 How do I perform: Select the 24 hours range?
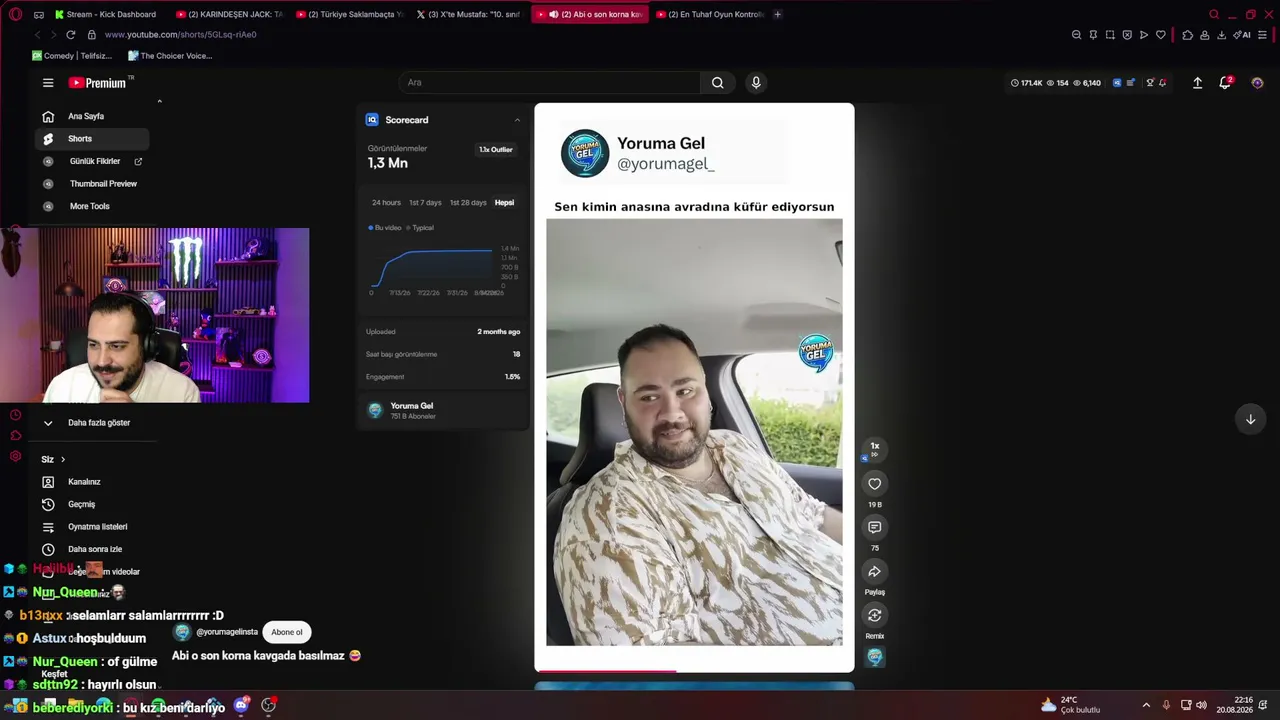[386, 203]
